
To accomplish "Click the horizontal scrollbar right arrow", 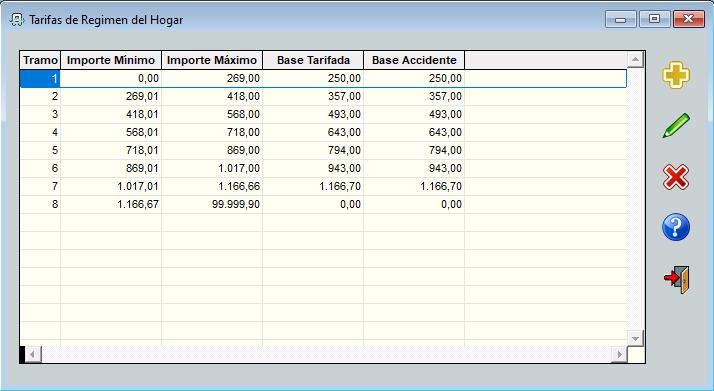I will coord(619,354).
